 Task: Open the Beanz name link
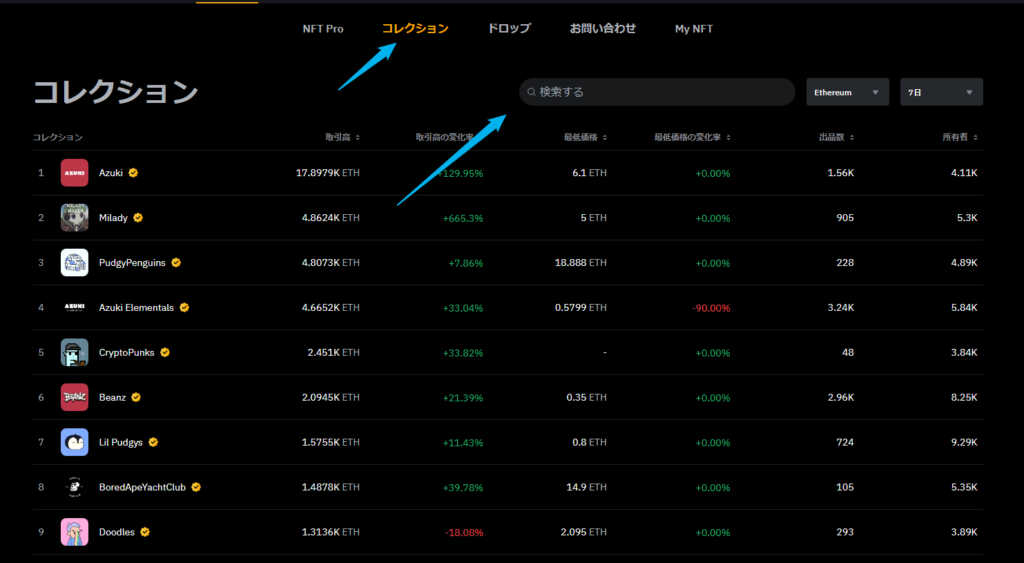click(x=112, y=397)
